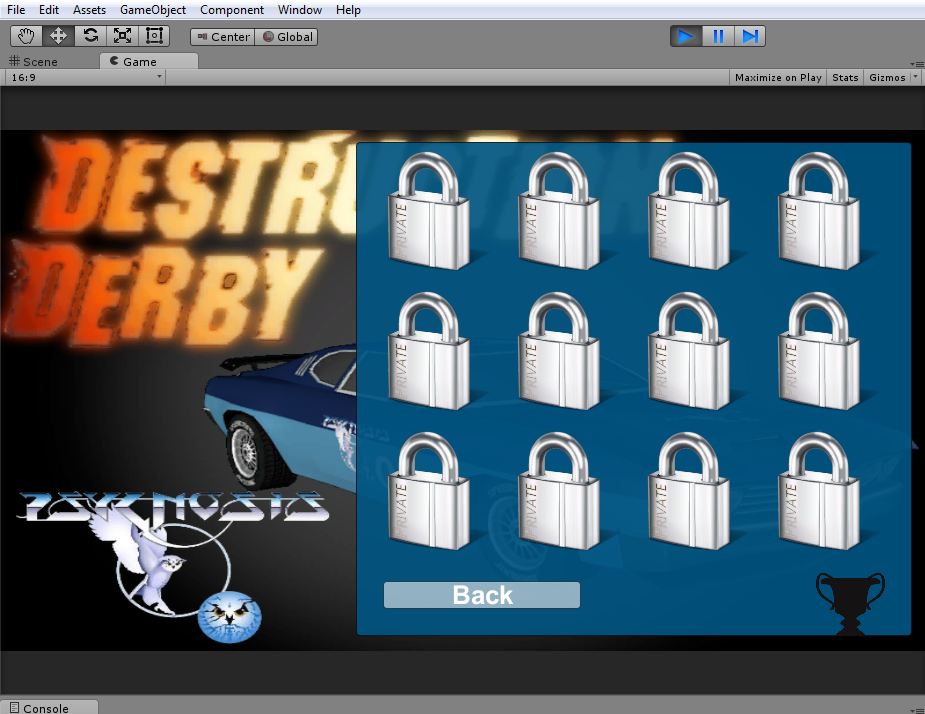This screenshot has width=925, height=714.
Task: Select the Scale tool
Action: (x=121, y=35)
